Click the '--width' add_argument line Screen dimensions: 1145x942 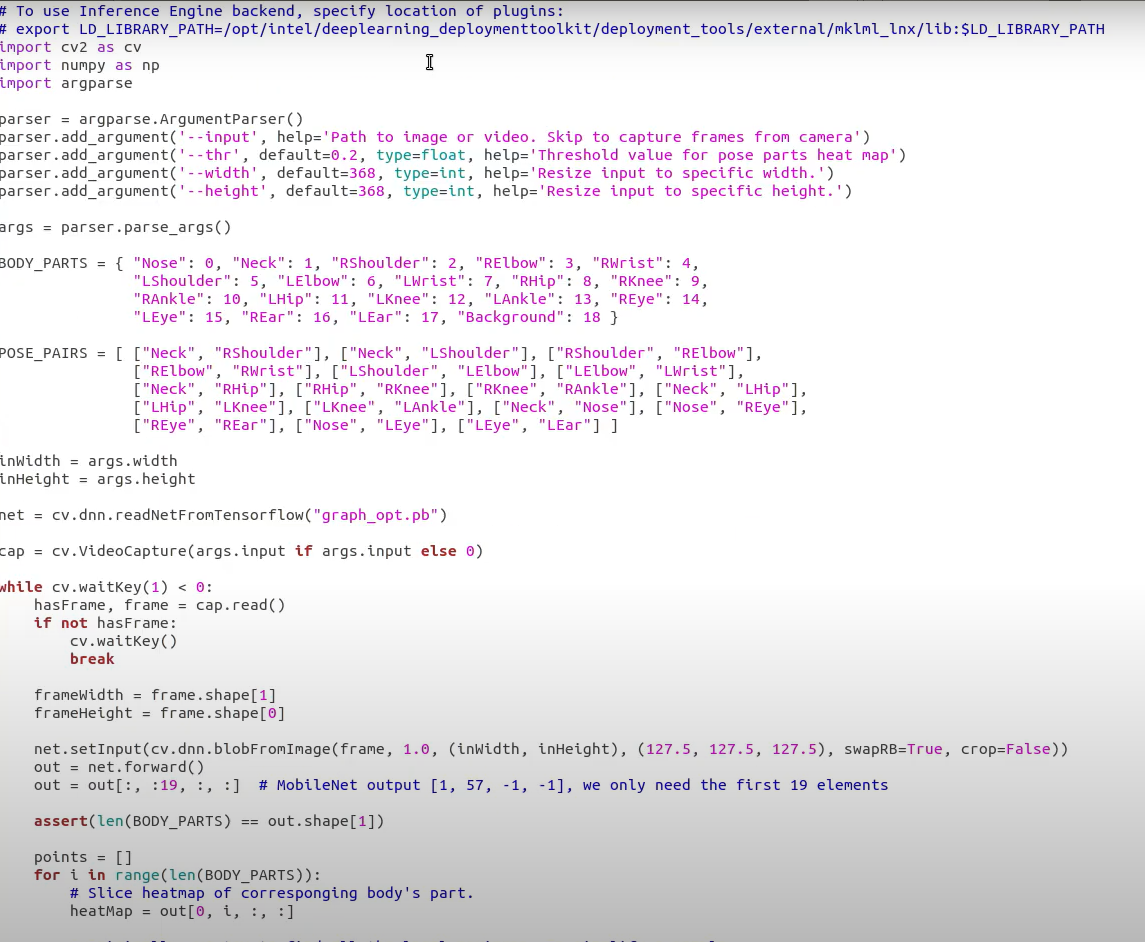417,173
